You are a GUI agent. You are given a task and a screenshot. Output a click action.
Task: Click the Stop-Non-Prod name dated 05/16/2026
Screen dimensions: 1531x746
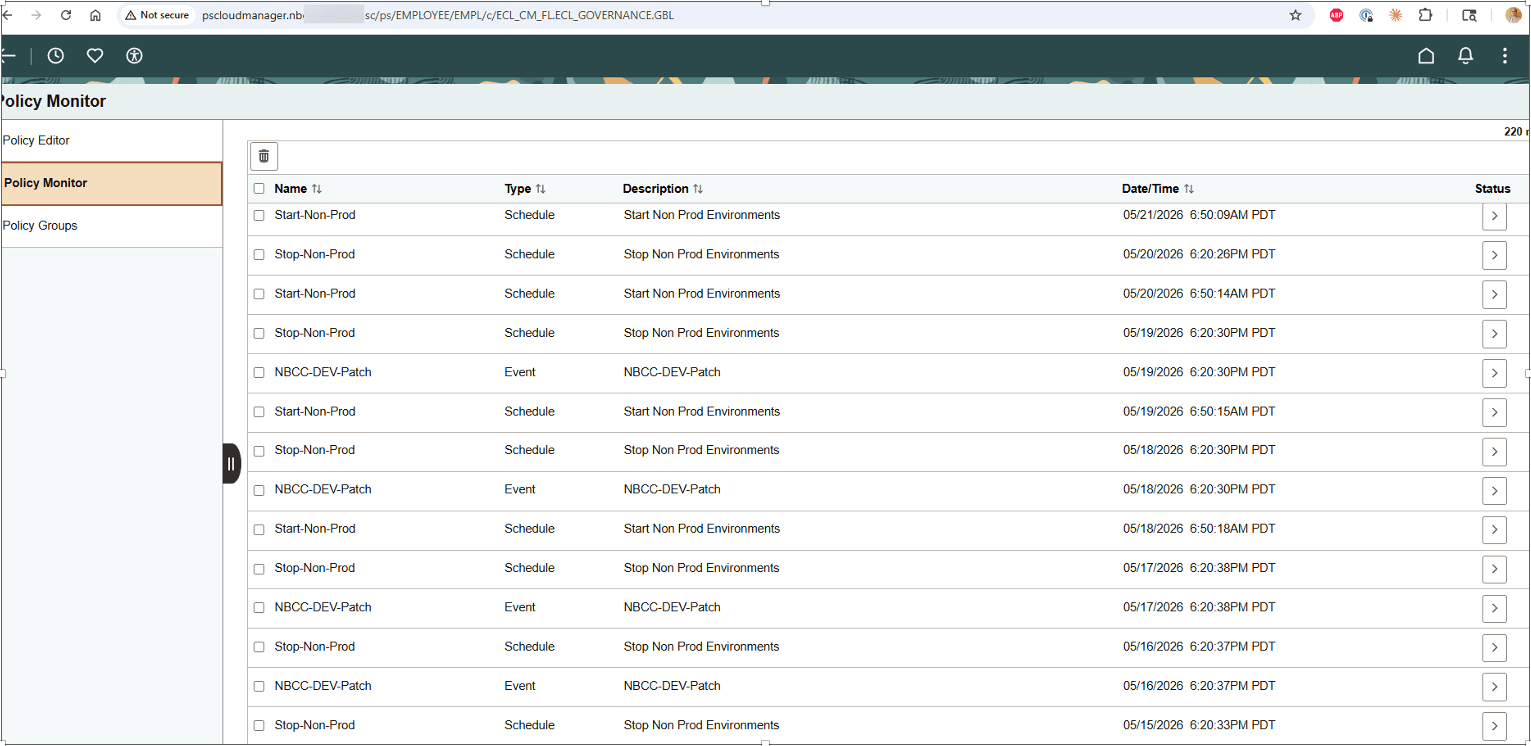click(x=315, y=647)
